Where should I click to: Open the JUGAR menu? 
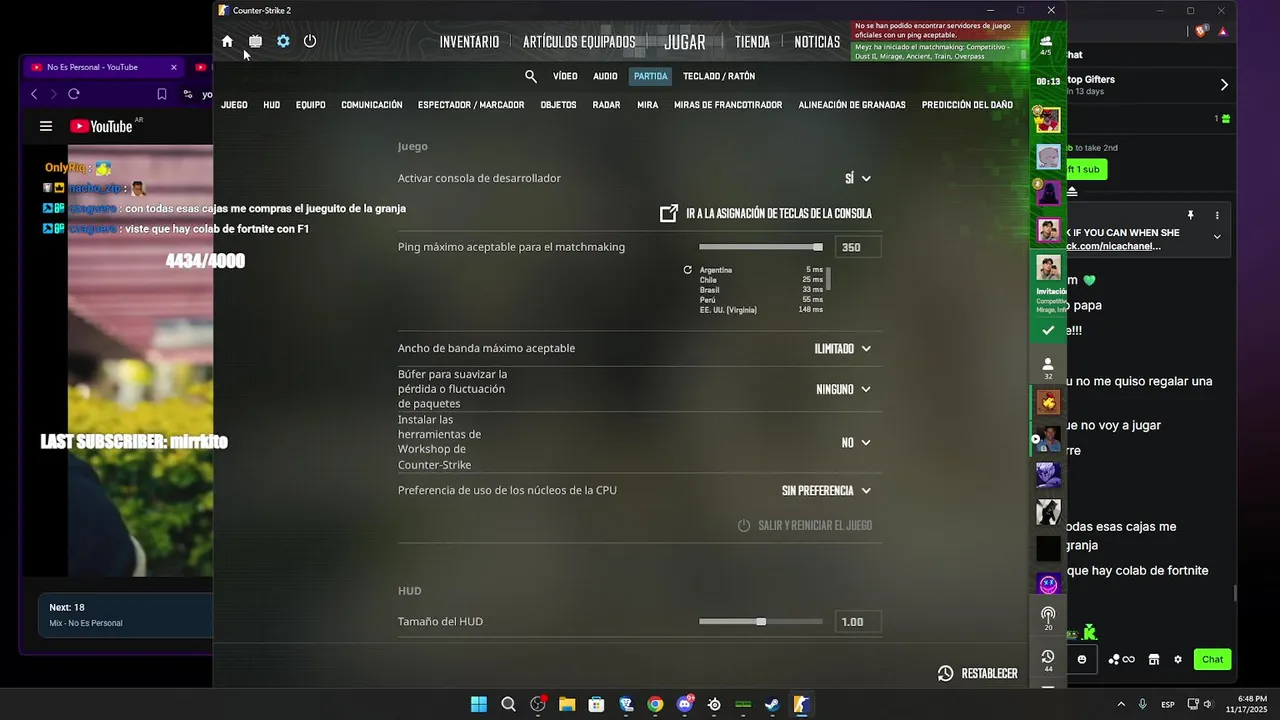685,42
